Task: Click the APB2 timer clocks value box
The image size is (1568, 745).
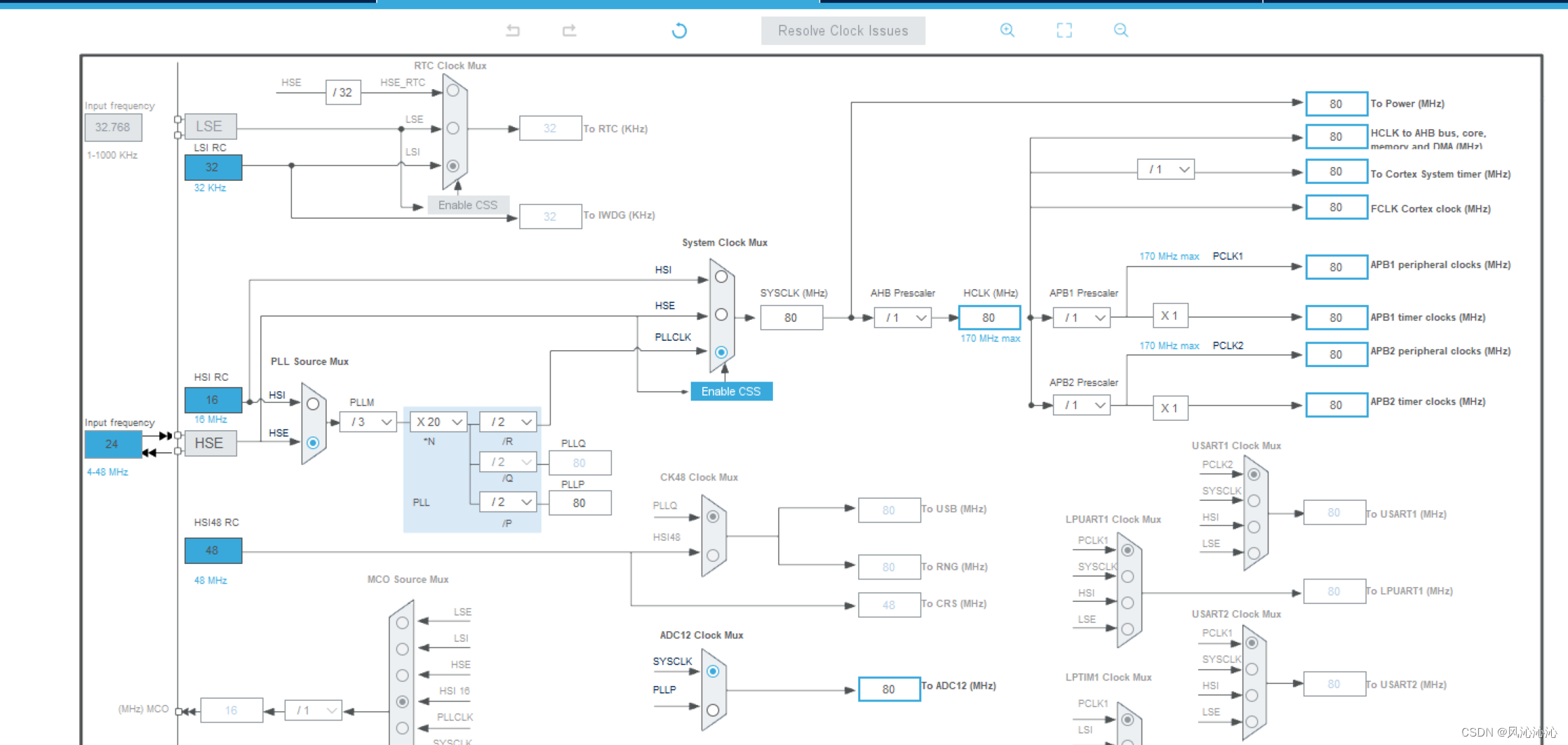Action: [x=1336, y=405]
